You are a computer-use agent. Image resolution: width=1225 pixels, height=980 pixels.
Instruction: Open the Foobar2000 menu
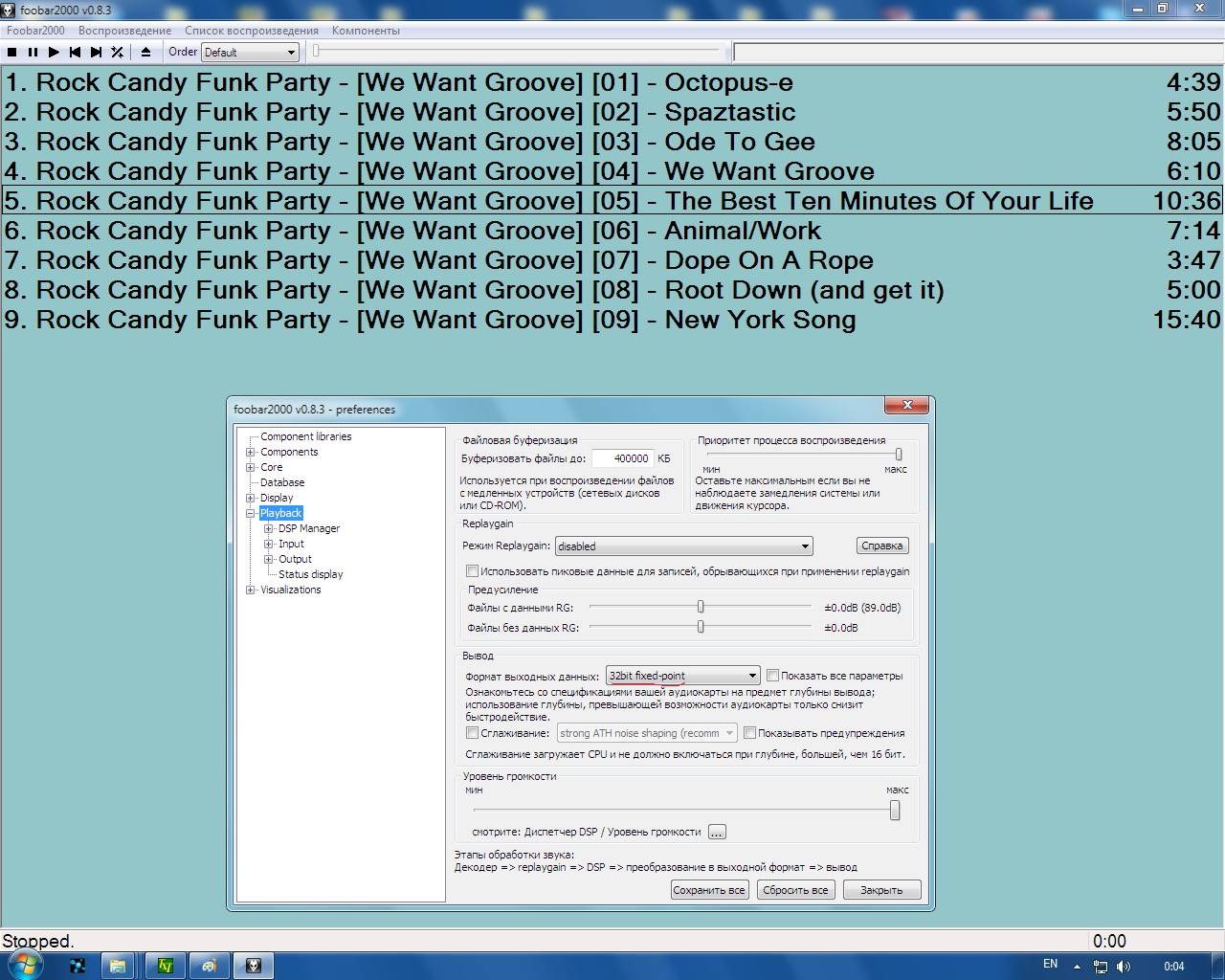[35, 31]
